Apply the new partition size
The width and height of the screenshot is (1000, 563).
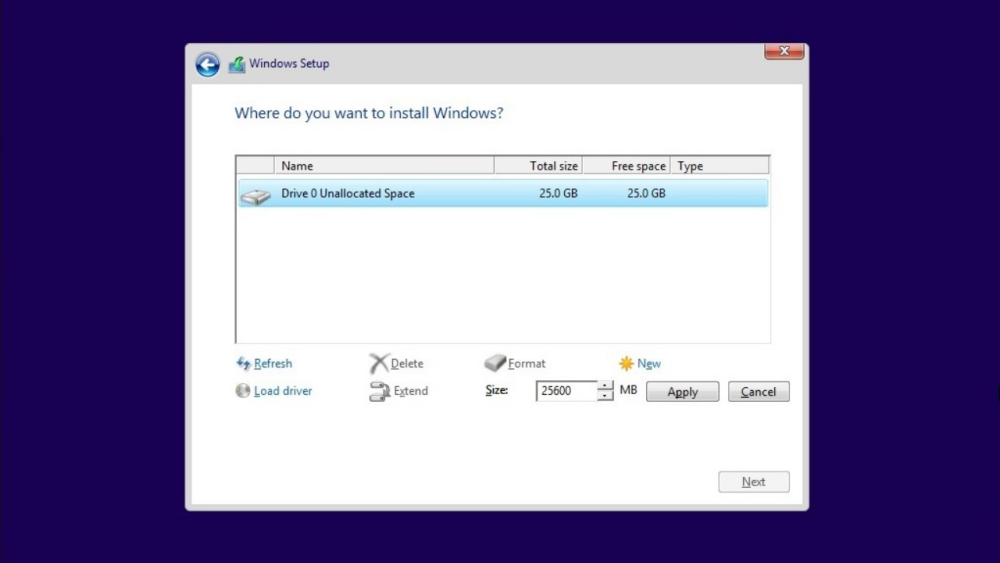(682, 391)
